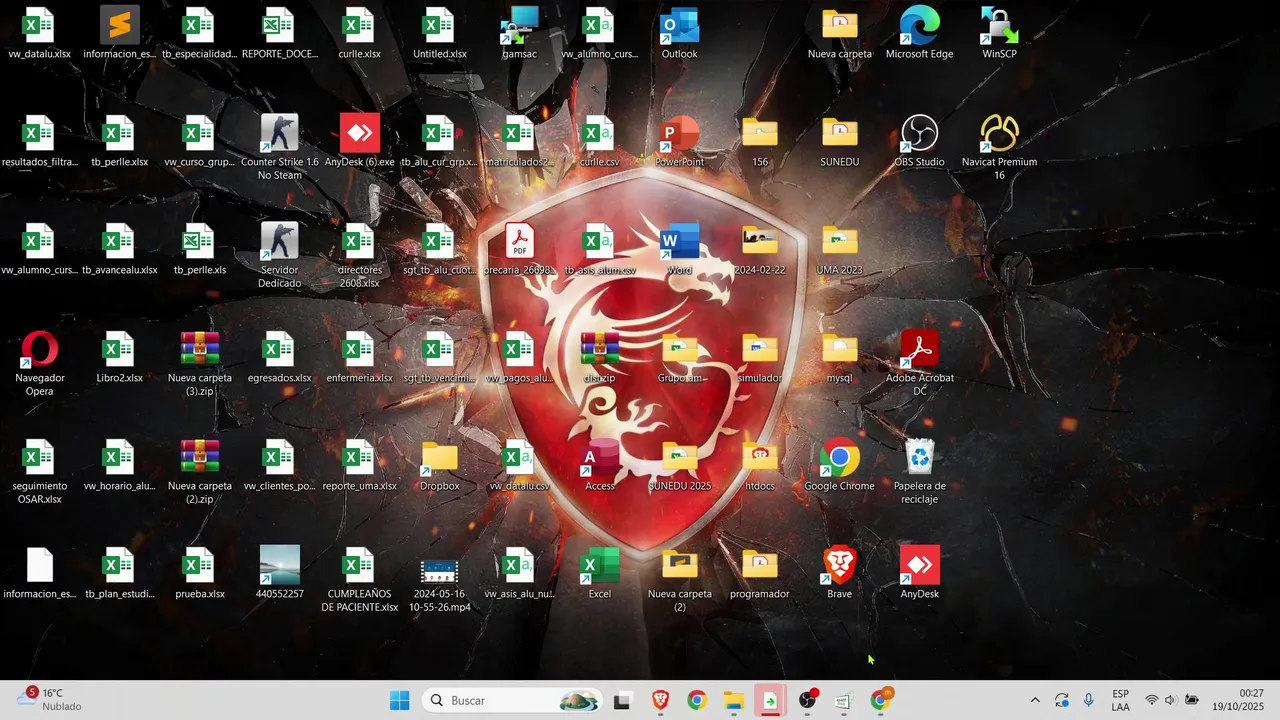Image resolution: width=1280 pixels, height=720 pixels.
Task: Open the Outlook desktop shortcut
Action: (x=679, y=33)
